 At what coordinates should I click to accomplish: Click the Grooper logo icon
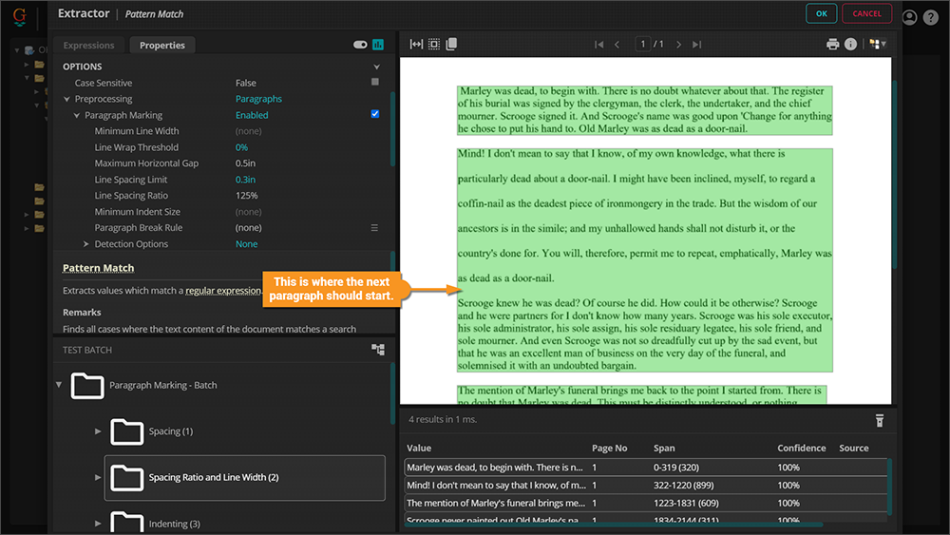[19, 16]
